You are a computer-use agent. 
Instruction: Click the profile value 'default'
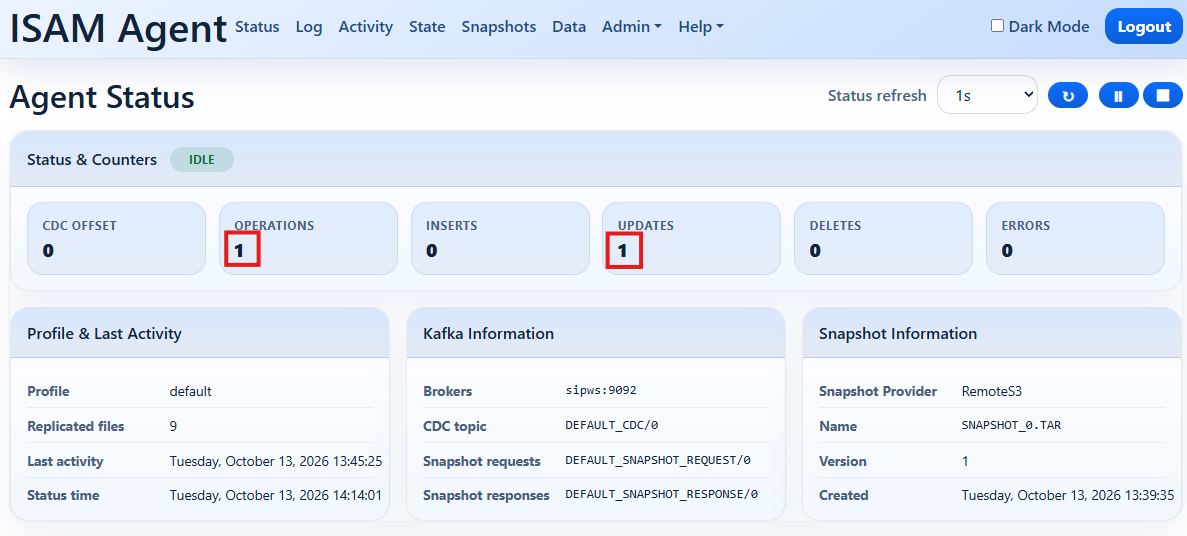click(191, 391)
